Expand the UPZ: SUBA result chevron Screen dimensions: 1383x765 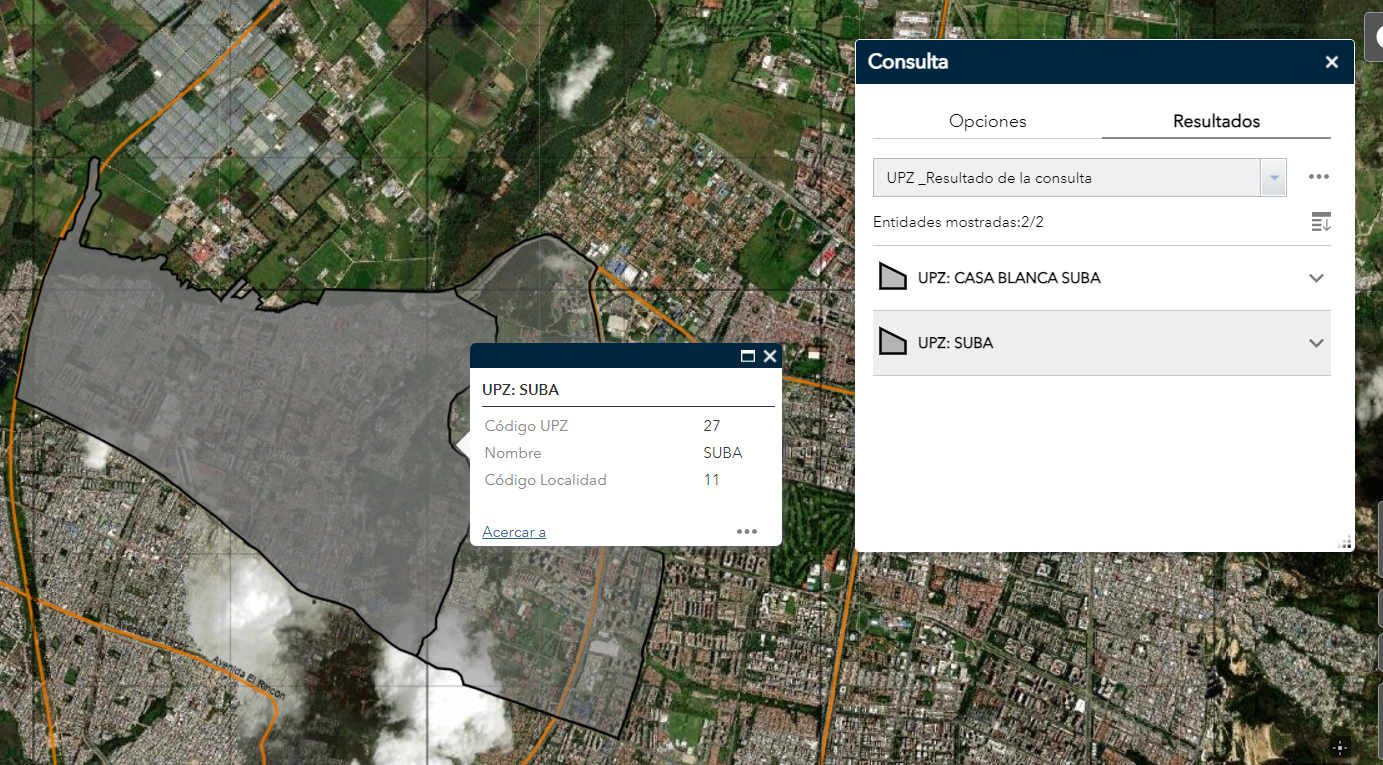pyautogui.click(x=1316, y=343)
